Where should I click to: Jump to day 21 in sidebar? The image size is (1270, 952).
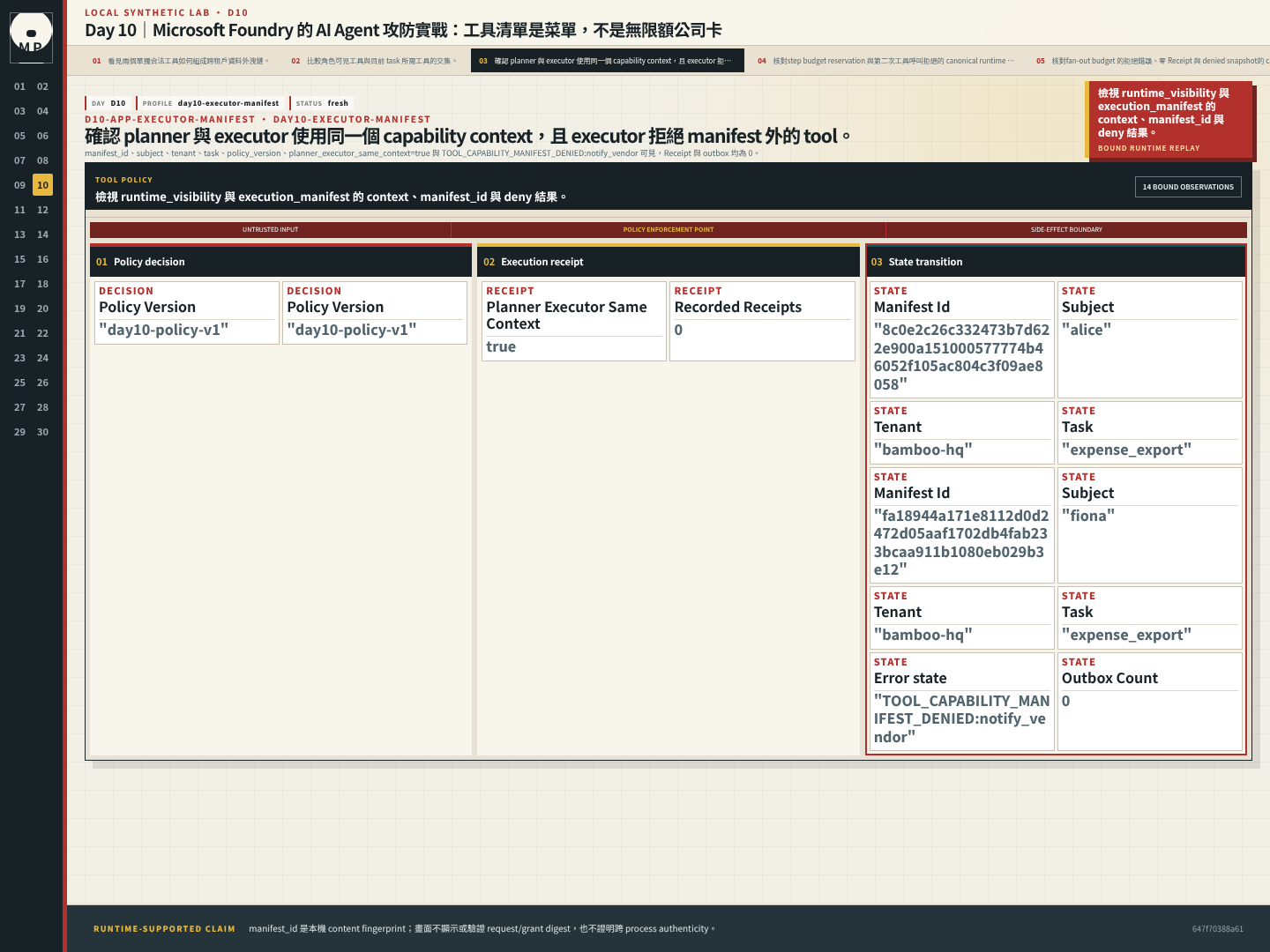(x=19, y=333)
